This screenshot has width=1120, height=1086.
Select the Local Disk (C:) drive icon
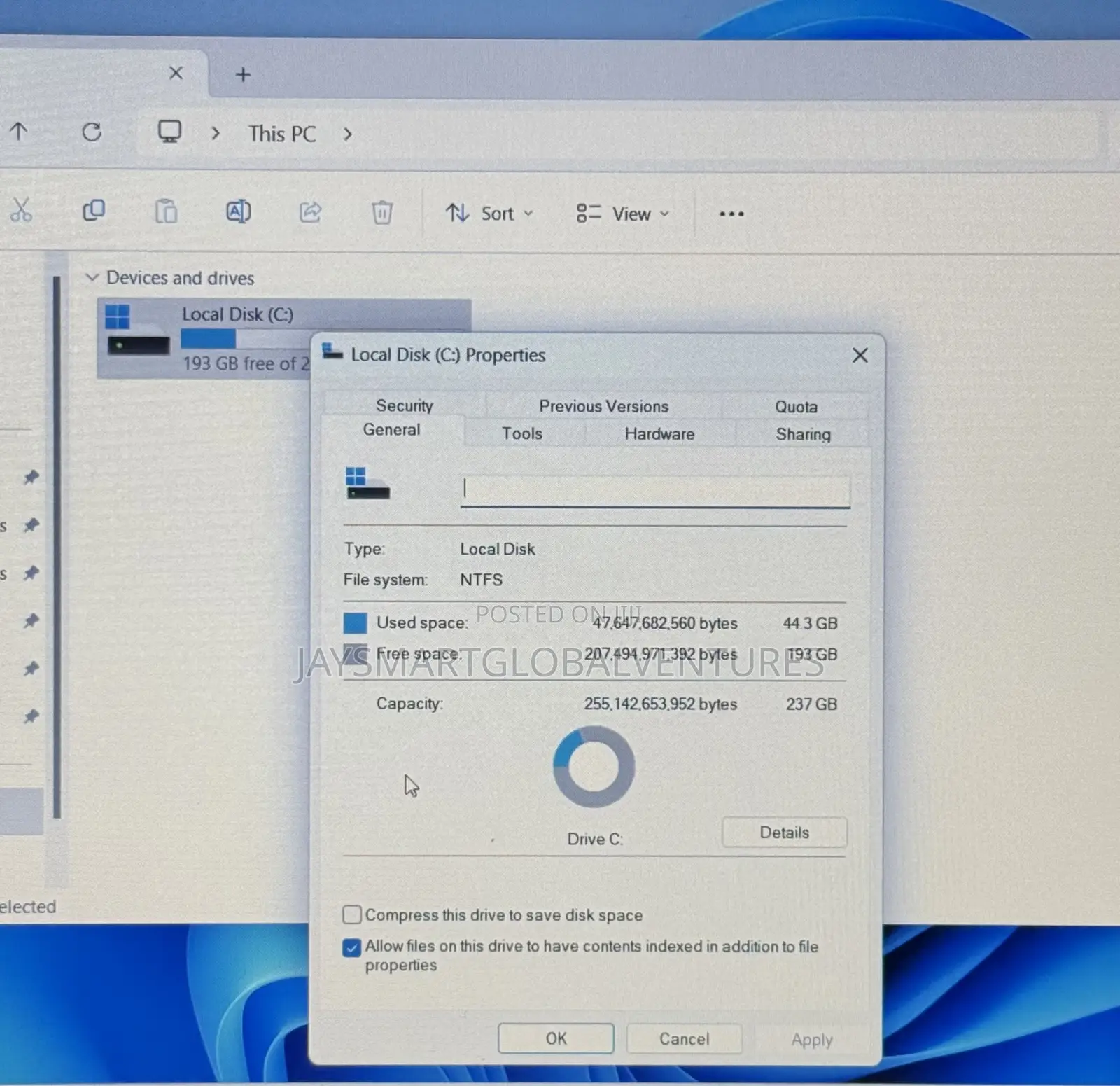[x=137, y=329]
